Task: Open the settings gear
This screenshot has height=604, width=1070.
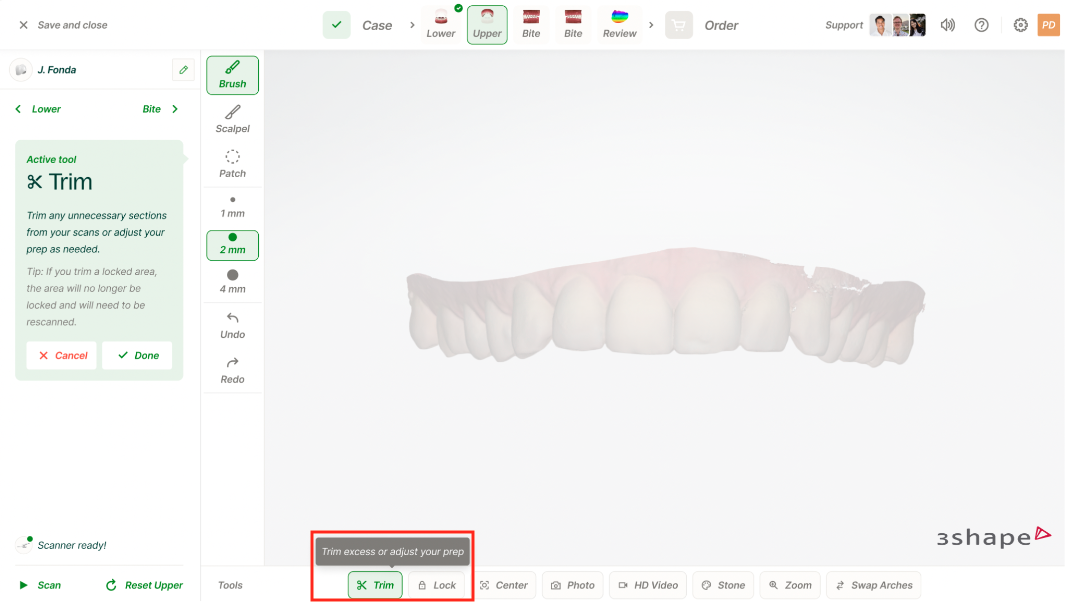Action: [x=1020, y=25]
